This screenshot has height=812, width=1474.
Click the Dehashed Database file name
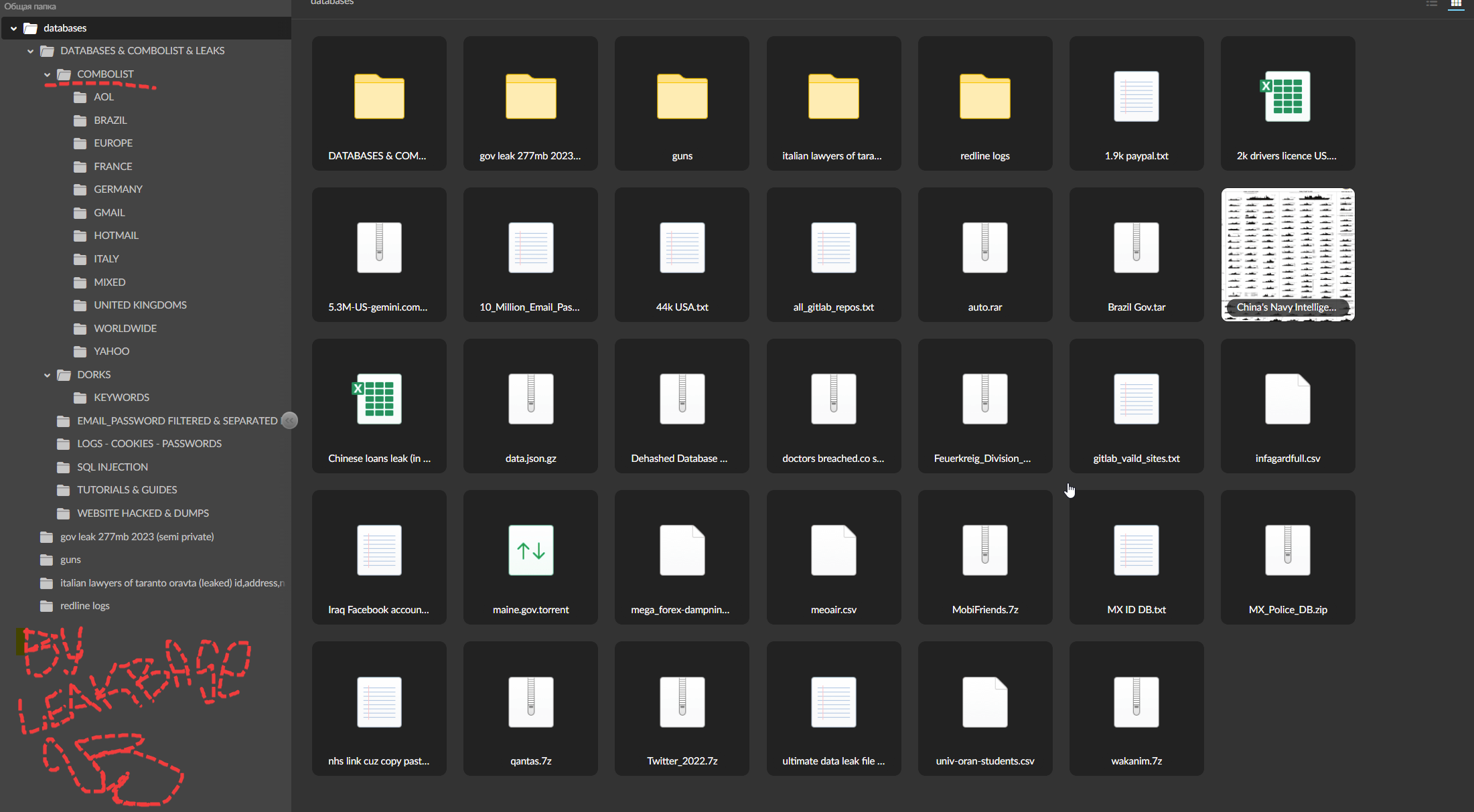[679, 459]
